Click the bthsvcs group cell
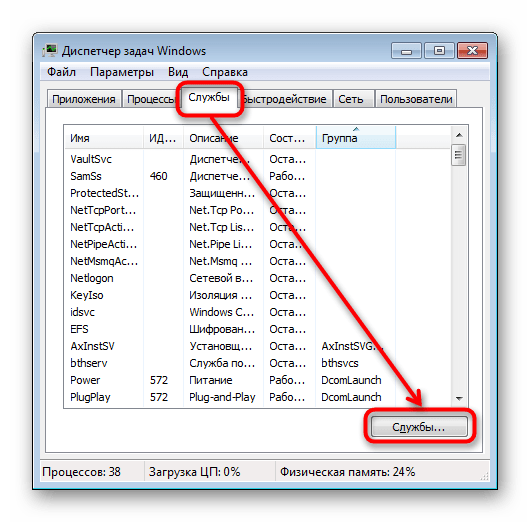The image size is (530, 522). click(x=340, y=363)
